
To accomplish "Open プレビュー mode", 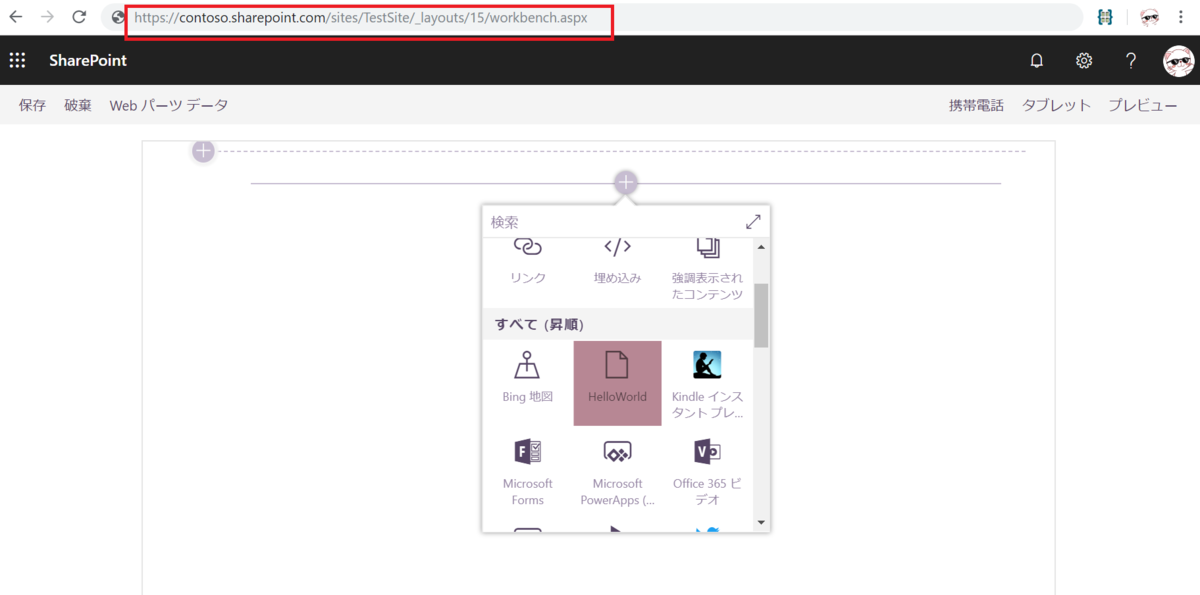I will (1143, 105).
